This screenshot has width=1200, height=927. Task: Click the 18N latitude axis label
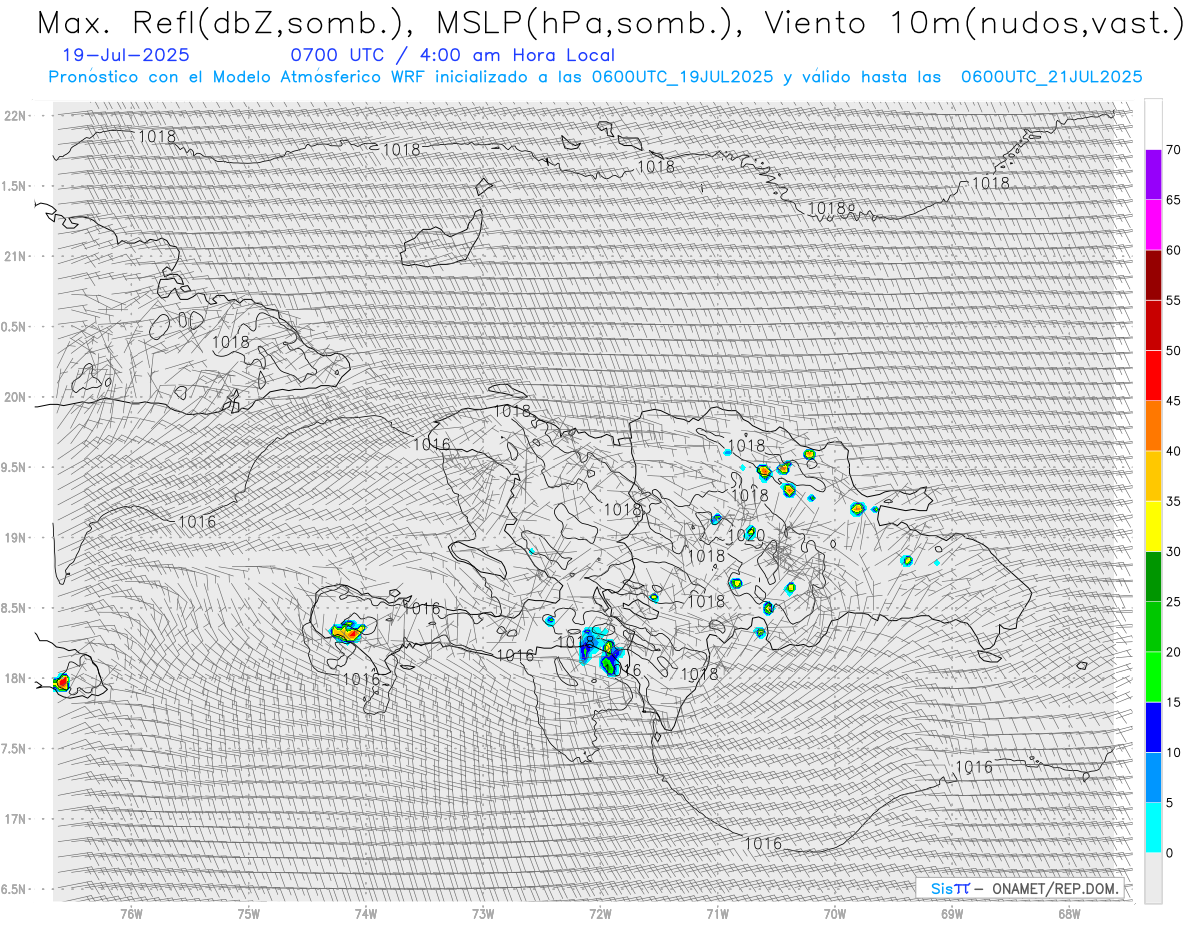[15, 679]
